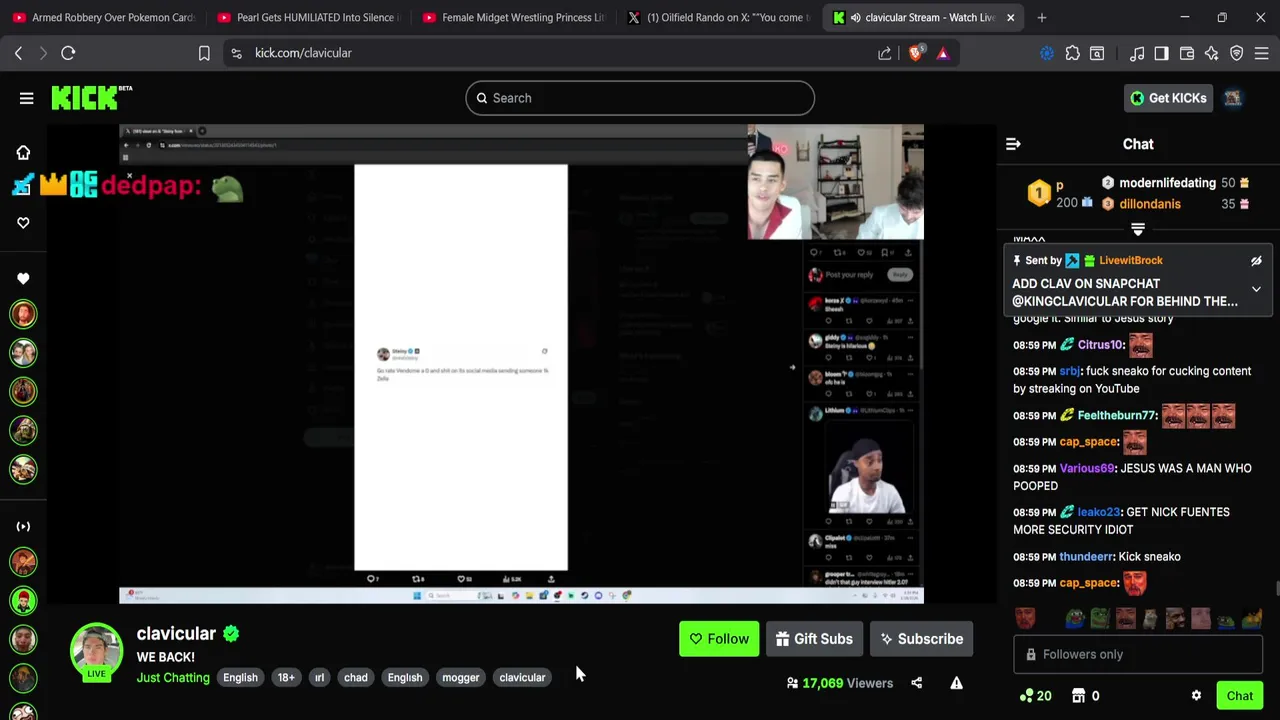The width and height of the screenshot is (1280, 720).
Task: Open the Brave VPN shield icon
Action: [x=1237, y=53]
